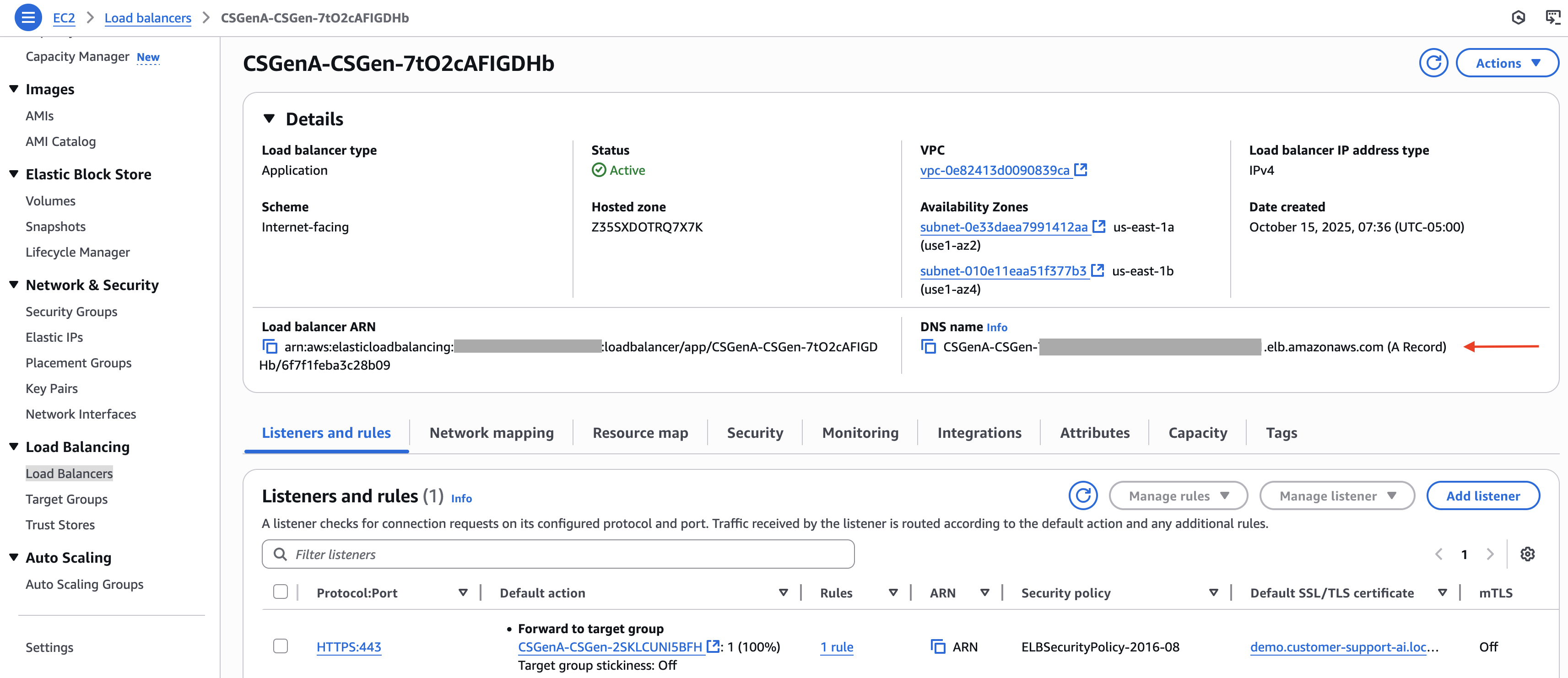Screen dimensions: 1568x678
Task: Check the HTTPS:443 listener row checkbox
Action: tap(280, 646)
